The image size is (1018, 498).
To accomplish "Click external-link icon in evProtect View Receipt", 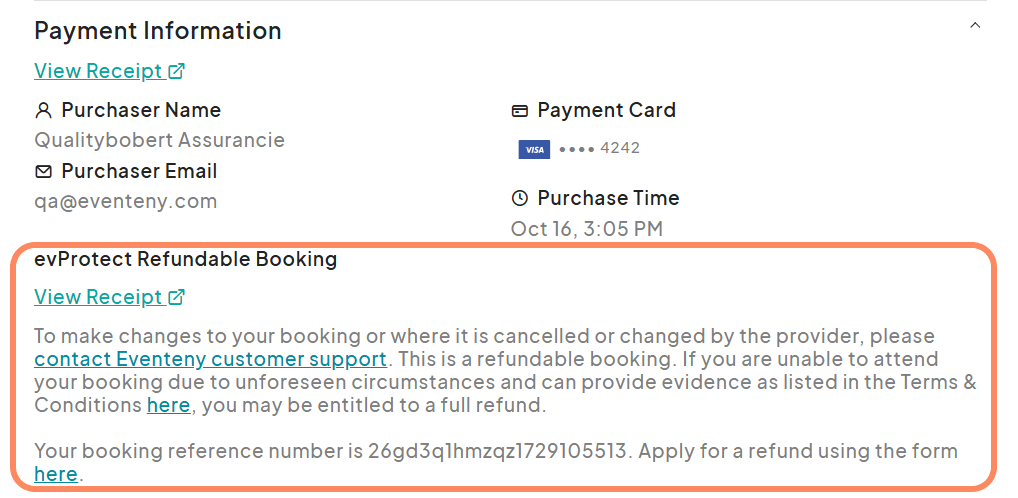I will click(x=177, y=297).
